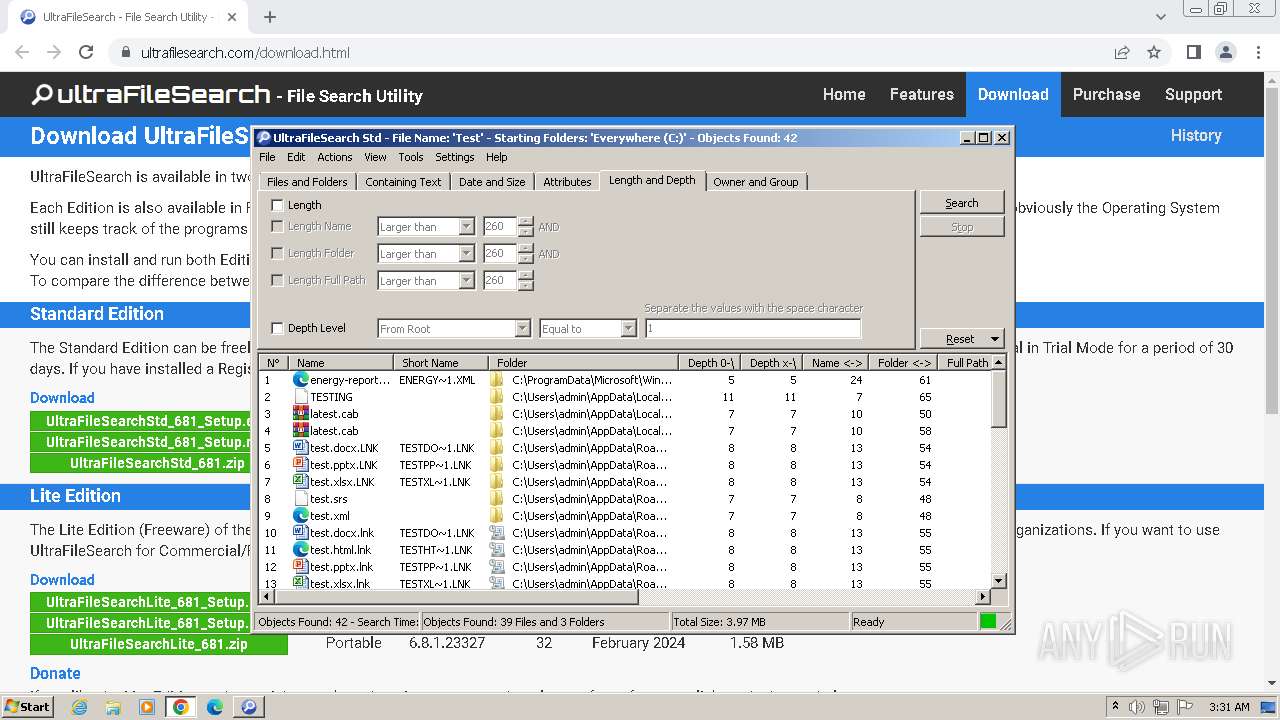Select the blank file icon of TESTING

[x=300, y=397]
